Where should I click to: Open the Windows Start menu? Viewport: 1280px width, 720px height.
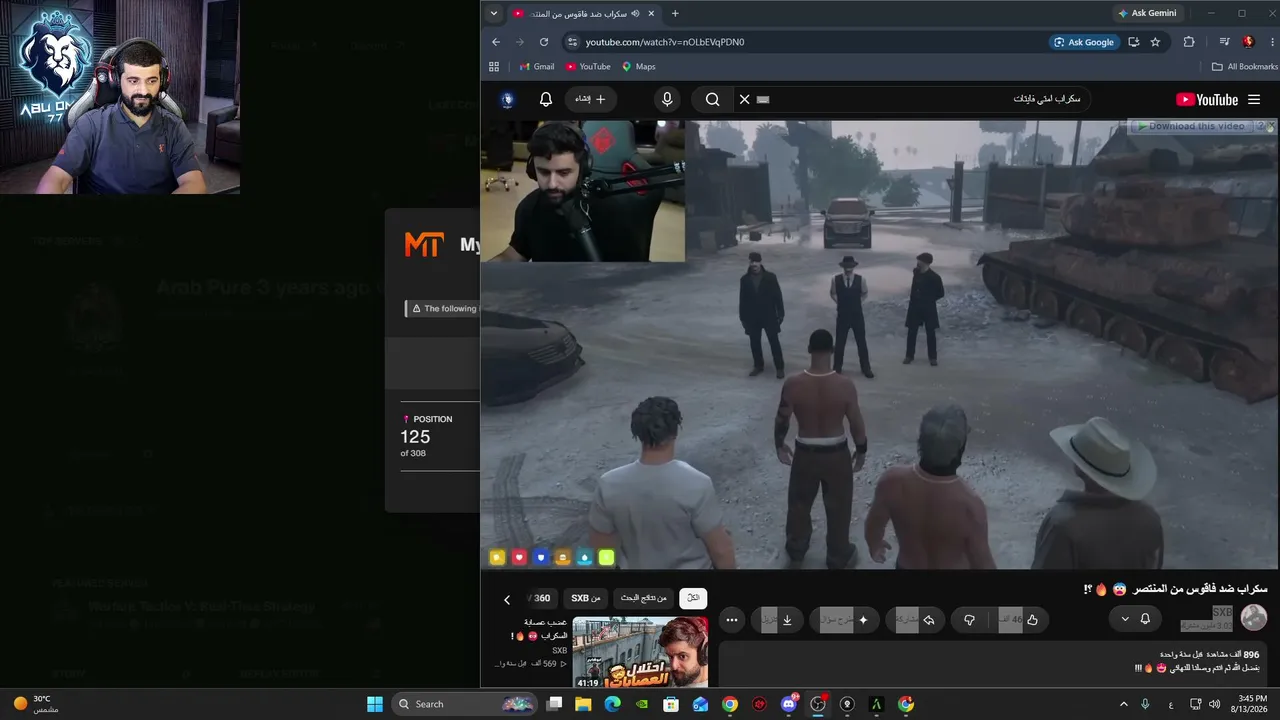375,704
